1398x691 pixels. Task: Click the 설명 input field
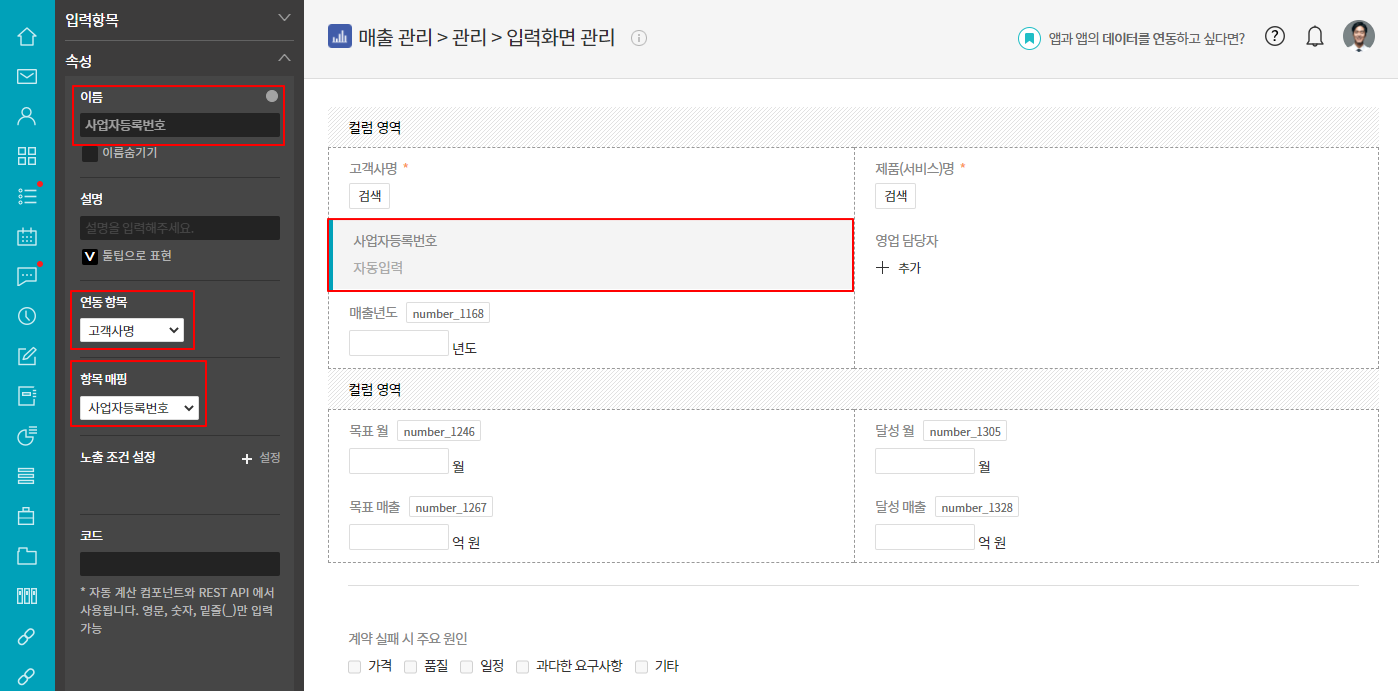[180, 228]
